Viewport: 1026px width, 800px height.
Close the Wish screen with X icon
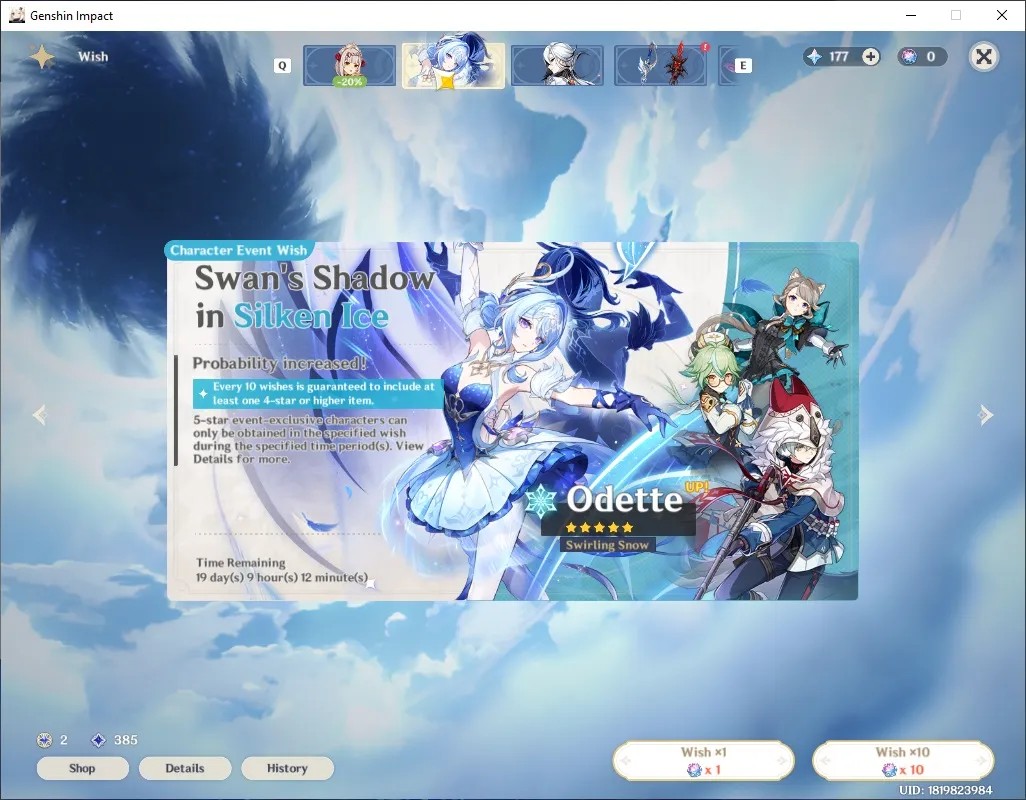[x=983, y=57]
